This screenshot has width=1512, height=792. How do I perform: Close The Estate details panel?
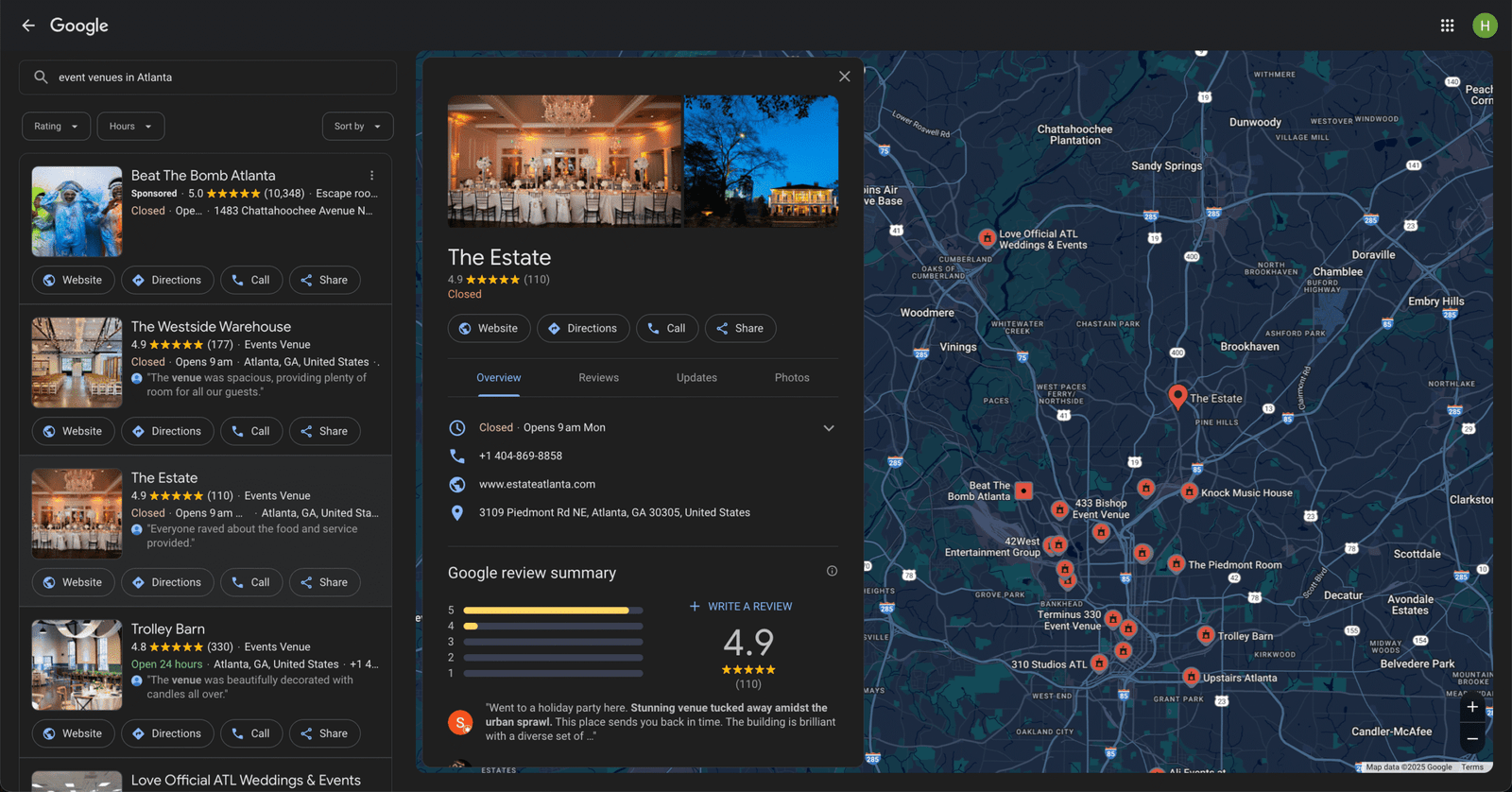[x=845, y=77]
